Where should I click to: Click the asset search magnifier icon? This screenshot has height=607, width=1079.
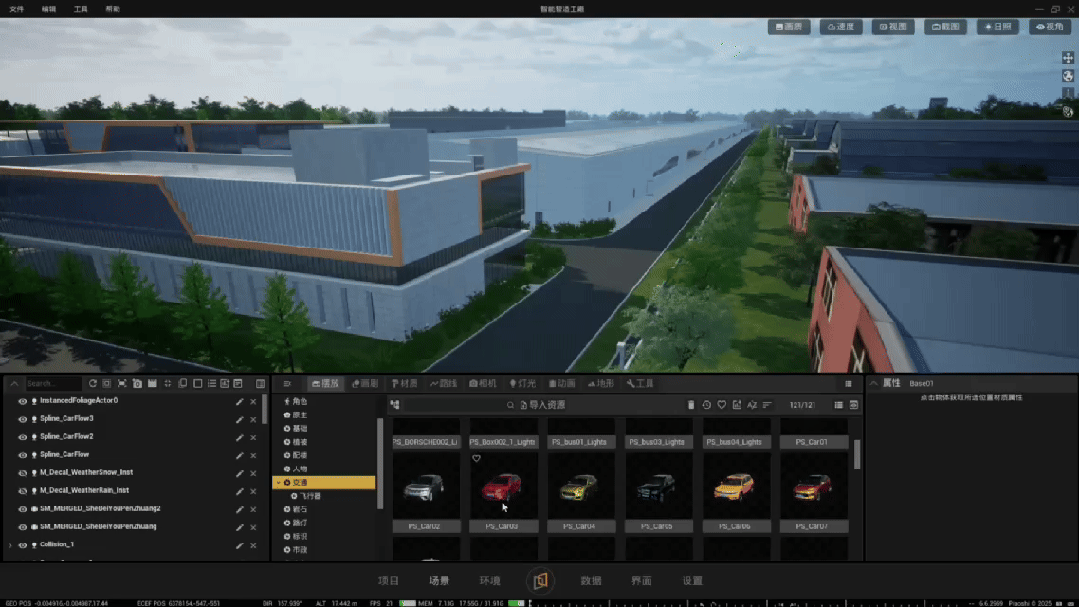point(510,405)
